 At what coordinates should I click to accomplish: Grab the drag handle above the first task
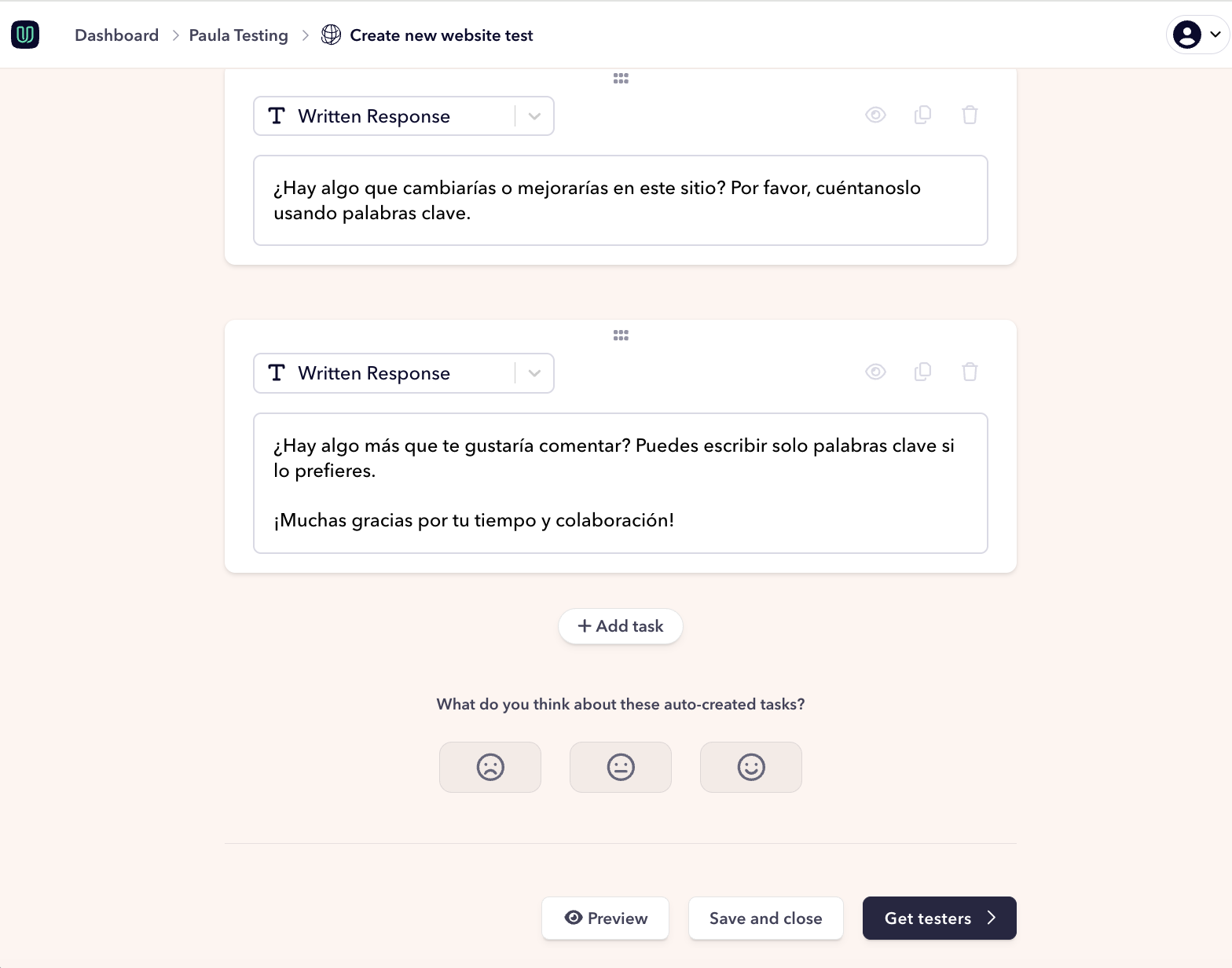tap(621, 77)
